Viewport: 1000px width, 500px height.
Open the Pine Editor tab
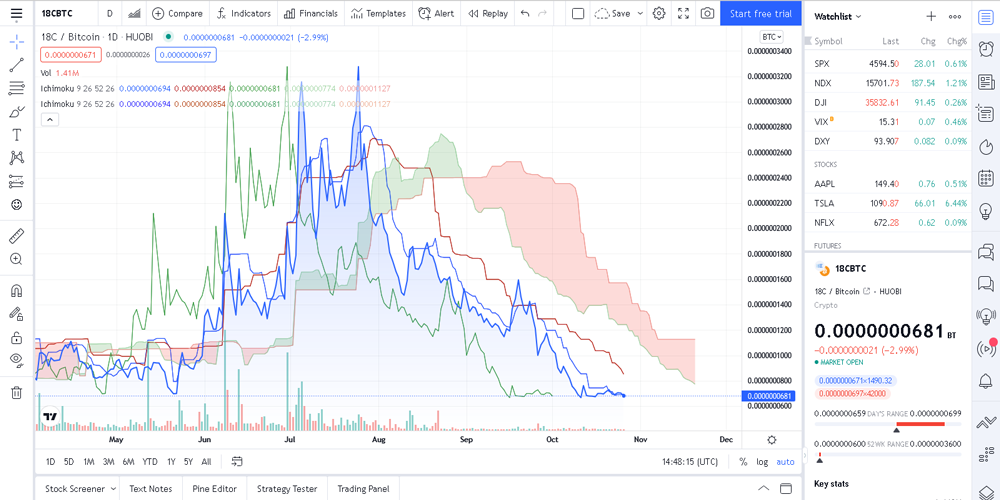(214, 489)
